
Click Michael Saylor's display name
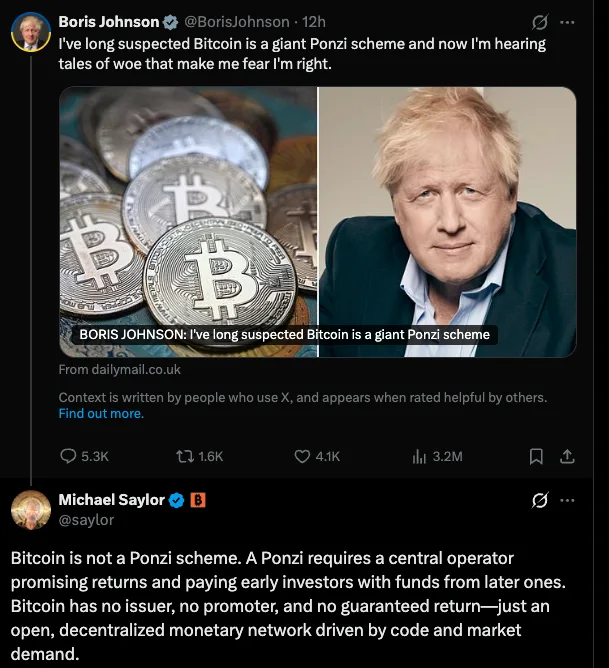(x=111, y=500)
